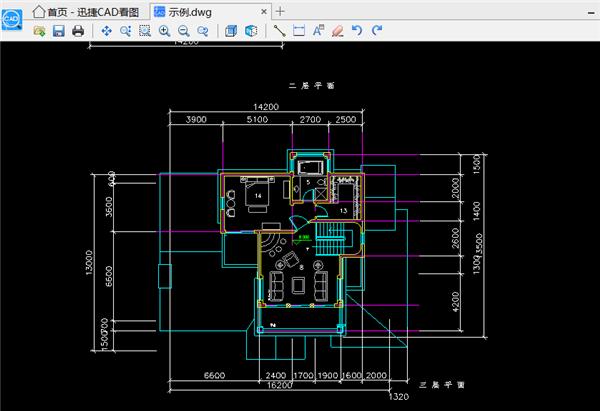Click room number 13 label

pyautogui.click(x=343, y=211)
